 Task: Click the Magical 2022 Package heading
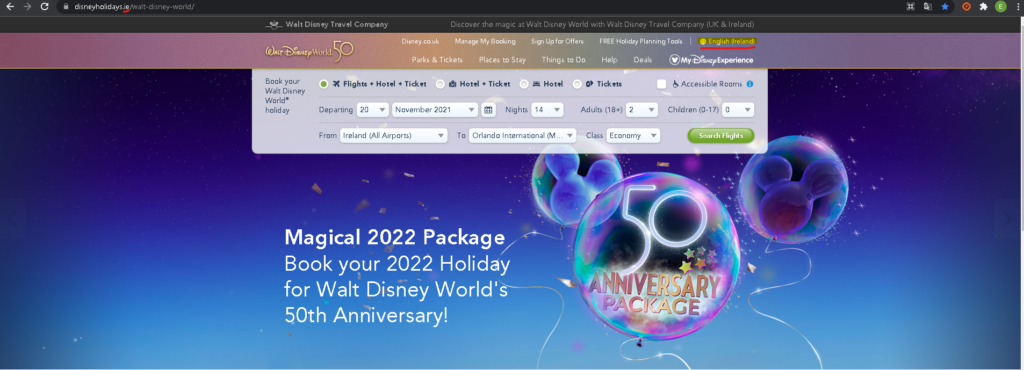click(394, 237)
